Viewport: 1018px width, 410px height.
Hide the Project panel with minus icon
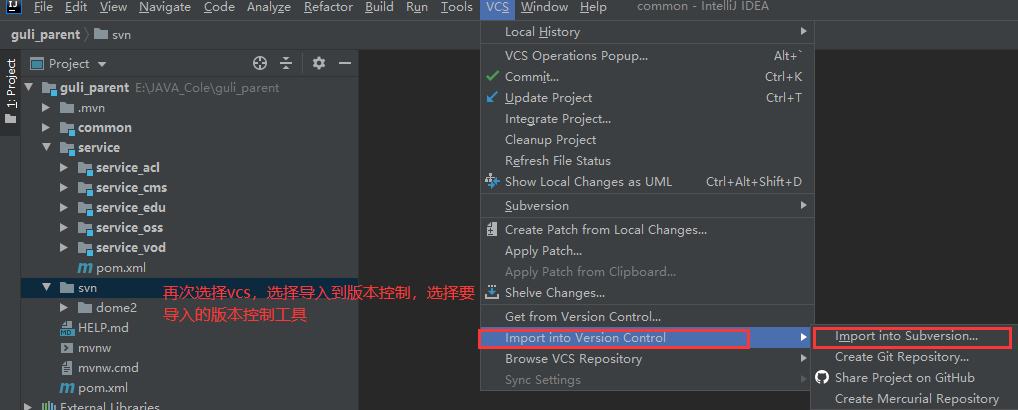345,63
